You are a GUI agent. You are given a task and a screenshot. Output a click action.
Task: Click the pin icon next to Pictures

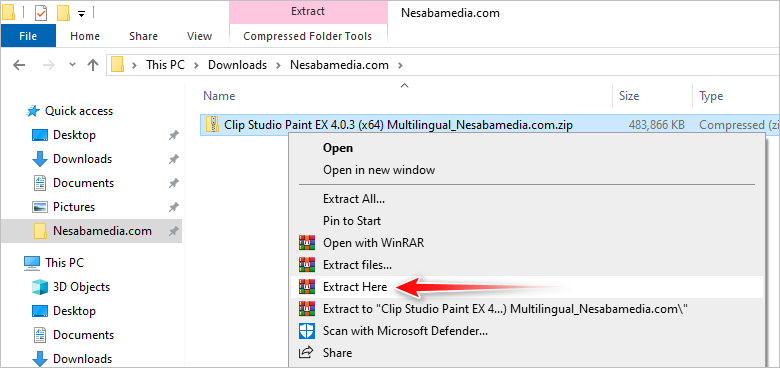173,207
